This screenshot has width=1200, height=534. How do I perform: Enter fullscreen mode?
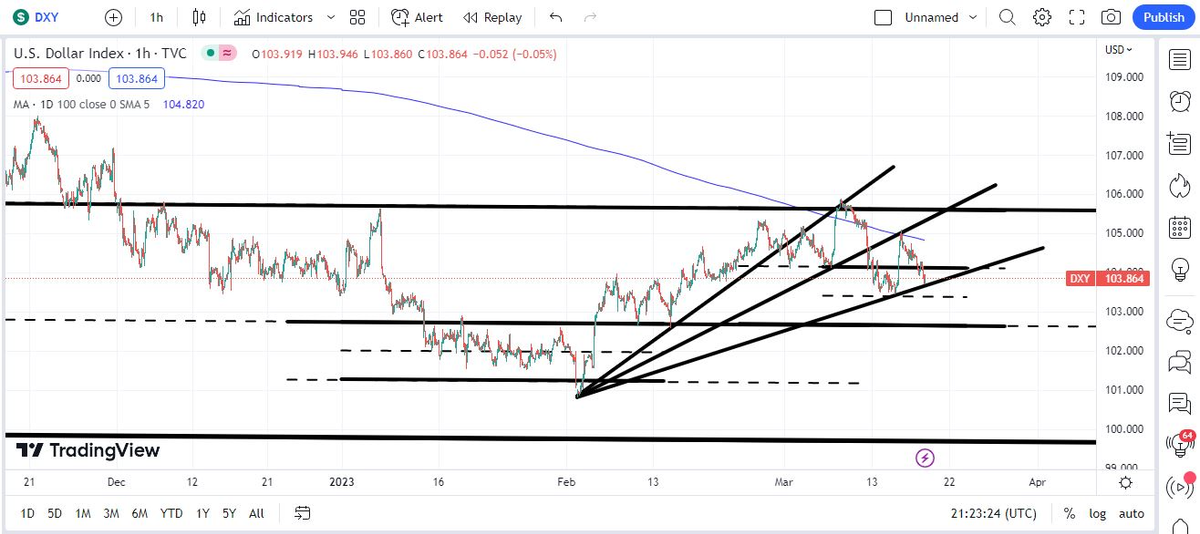[x=1076, y=17]
